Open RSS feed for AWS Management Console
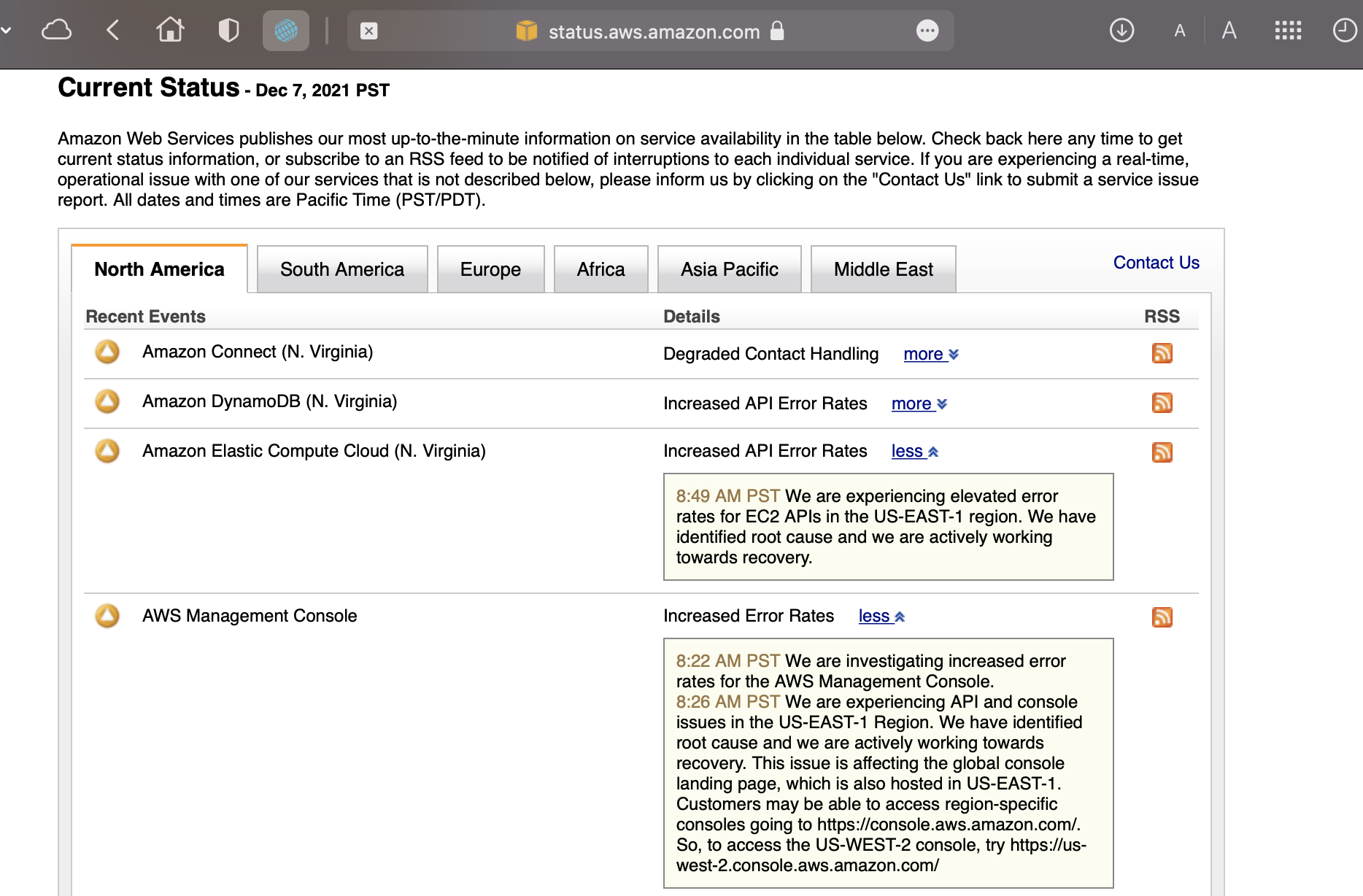This screenshot has width=1363, height=896. coord(1162,617)
